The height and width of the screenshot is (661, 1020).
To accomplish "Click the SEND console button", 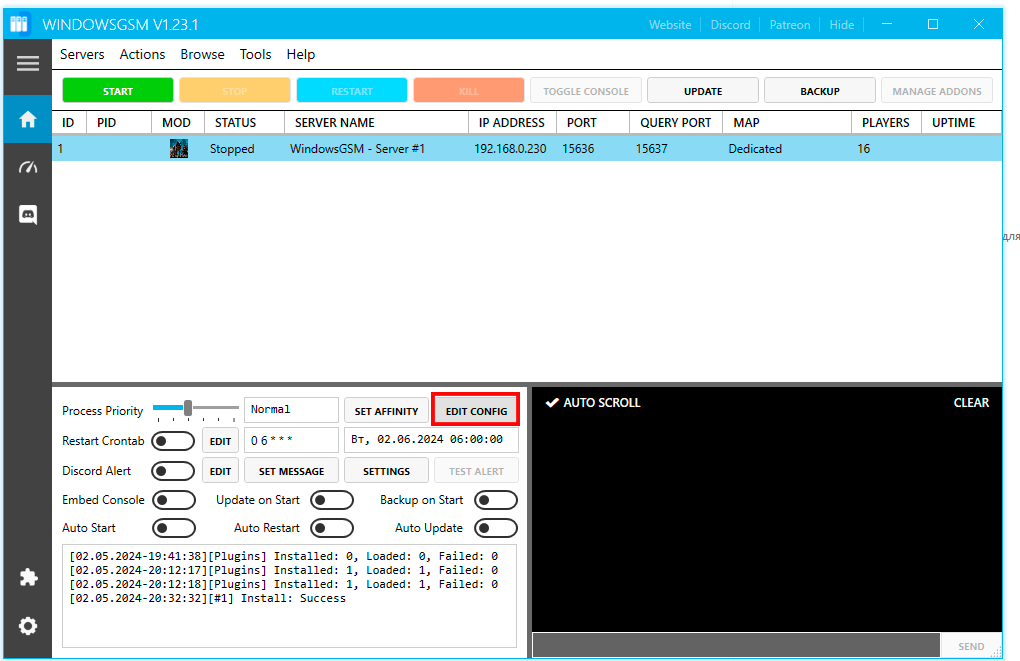I will pyautogui.click(x=971, y=646).
